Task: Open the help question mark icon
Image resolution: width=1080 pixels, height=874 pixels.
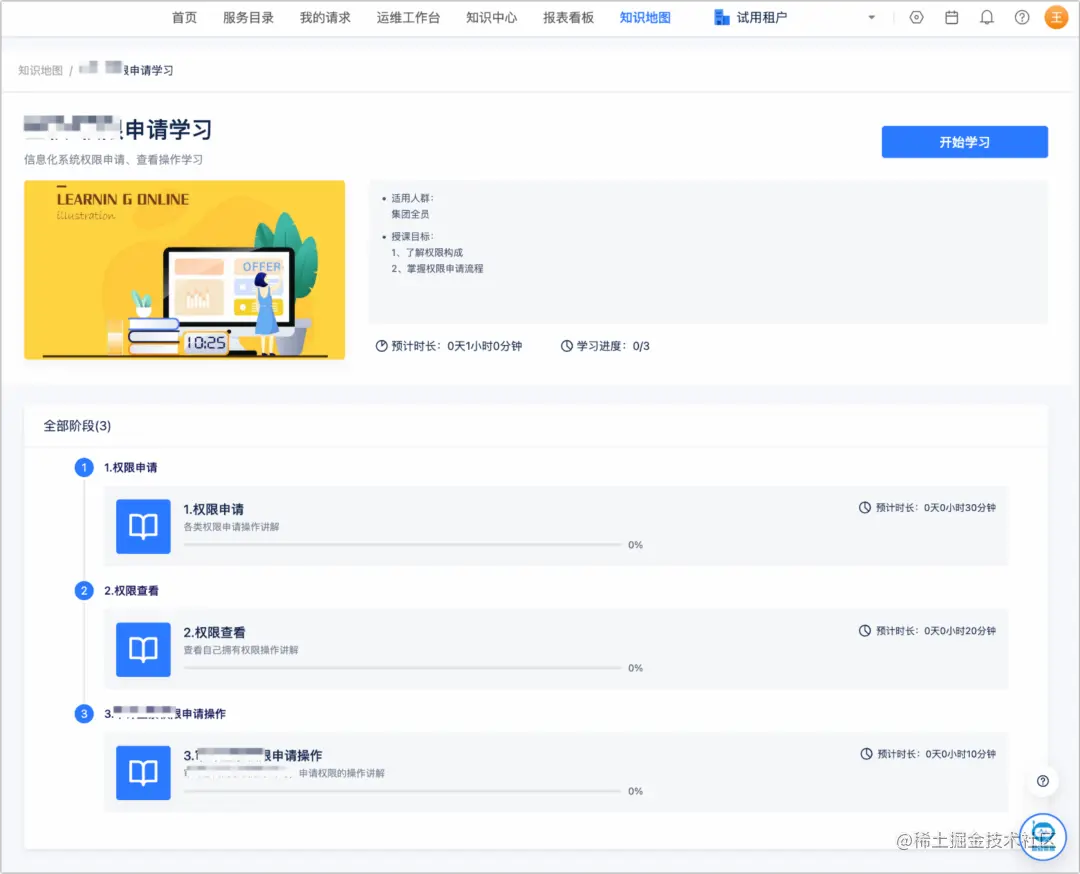Action: pyautogui.click(x=1021, y=17)
